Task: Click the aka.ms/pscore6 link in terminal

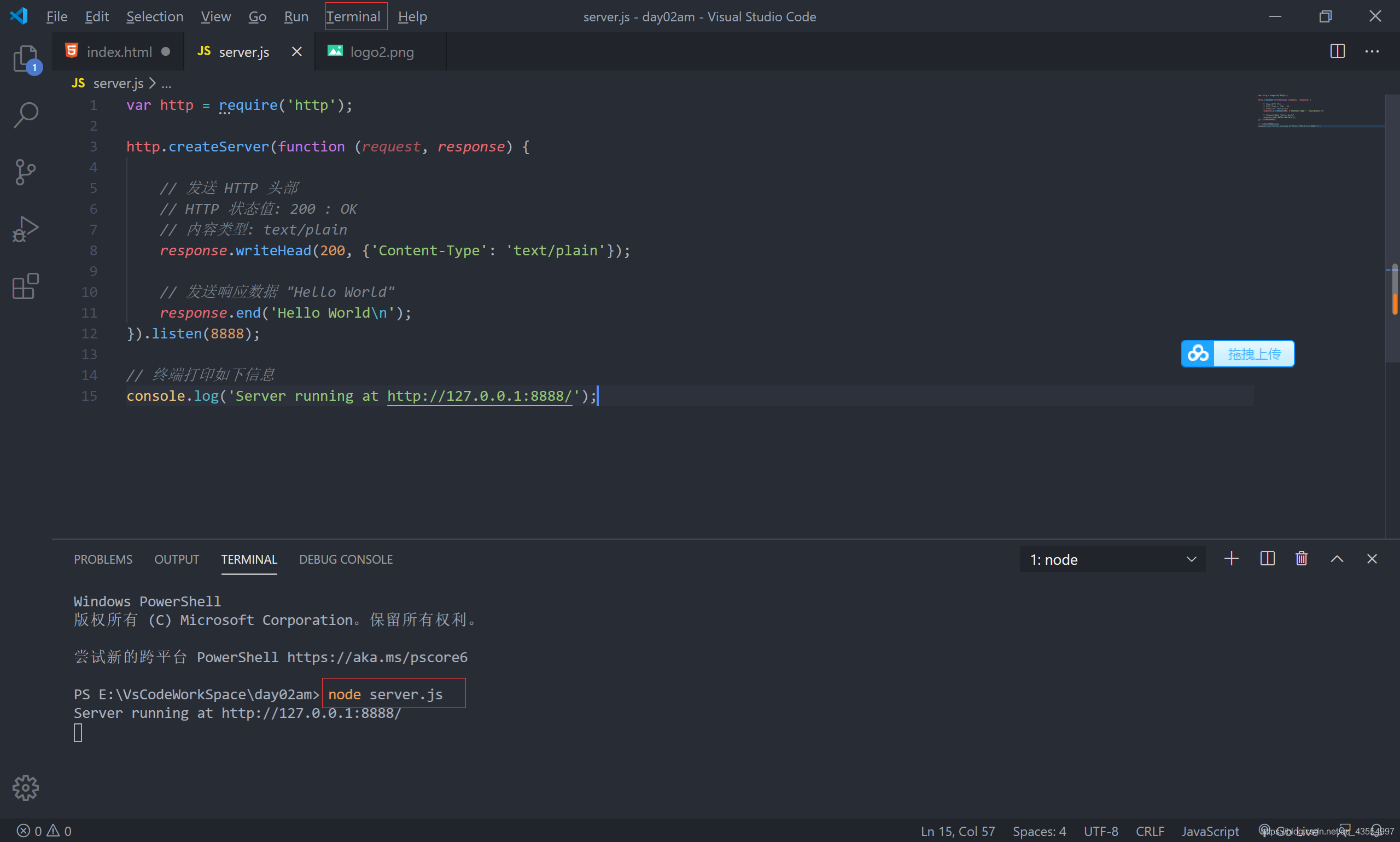Action: coord(377,657)
